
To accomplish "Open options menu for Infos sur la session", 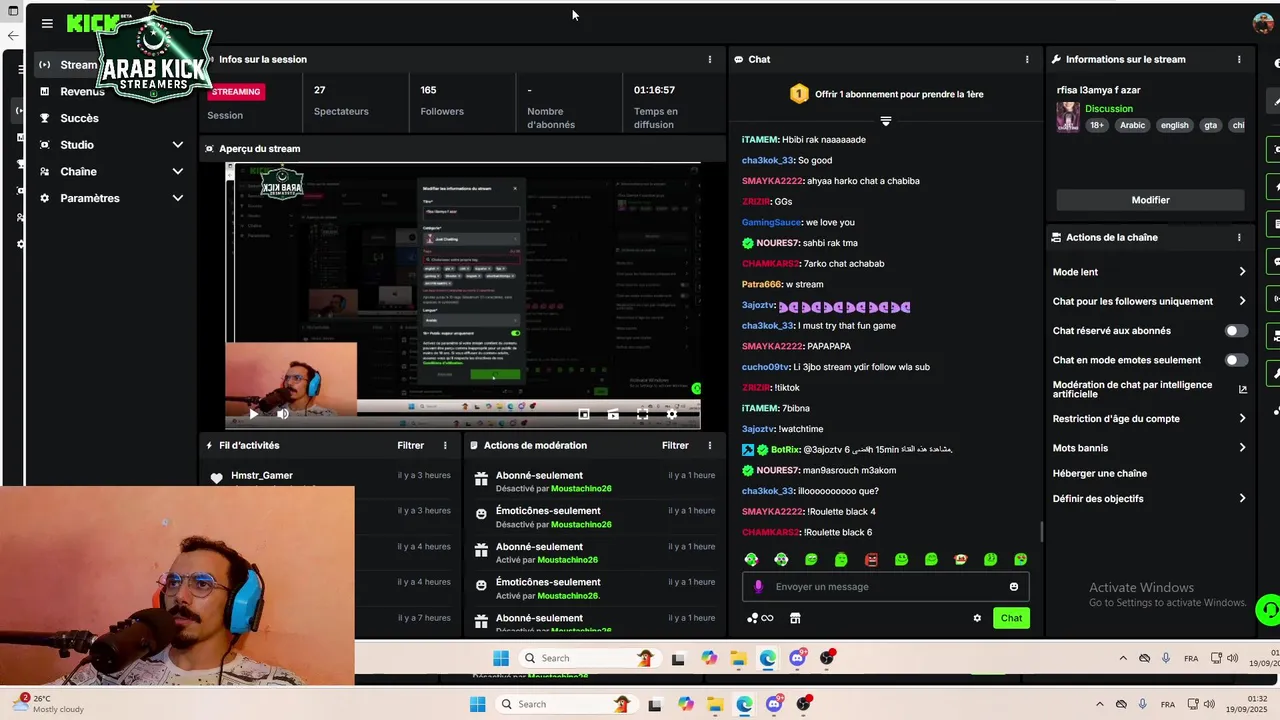I will (710, 59).
